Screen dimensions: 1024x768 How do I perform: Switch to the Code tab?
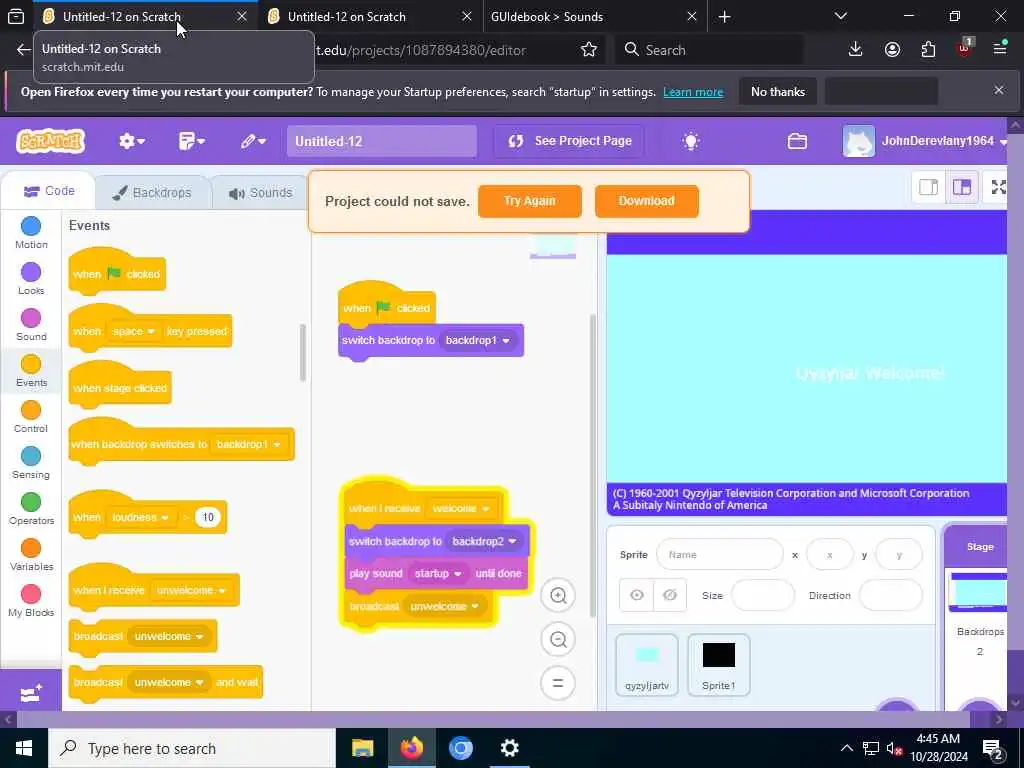point(49,191)
